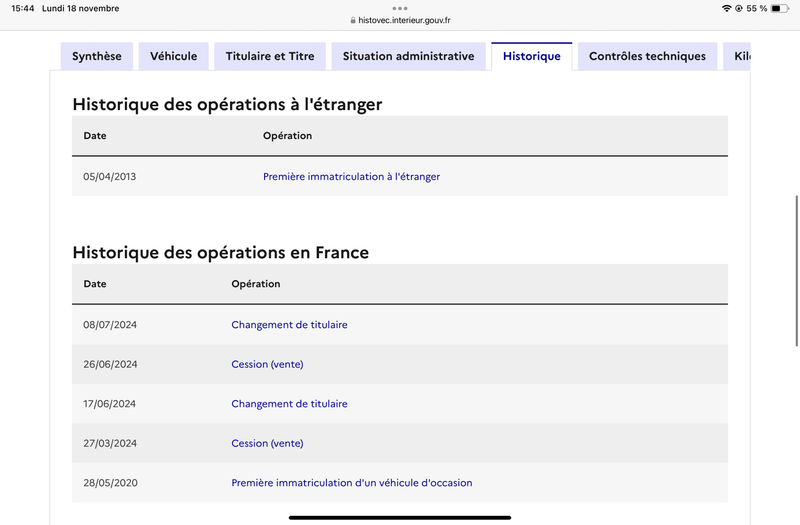This screenshot has width=800, height=525.
Task: Click the date cell 17/06/2024
Action: click(x=110, y=404)
